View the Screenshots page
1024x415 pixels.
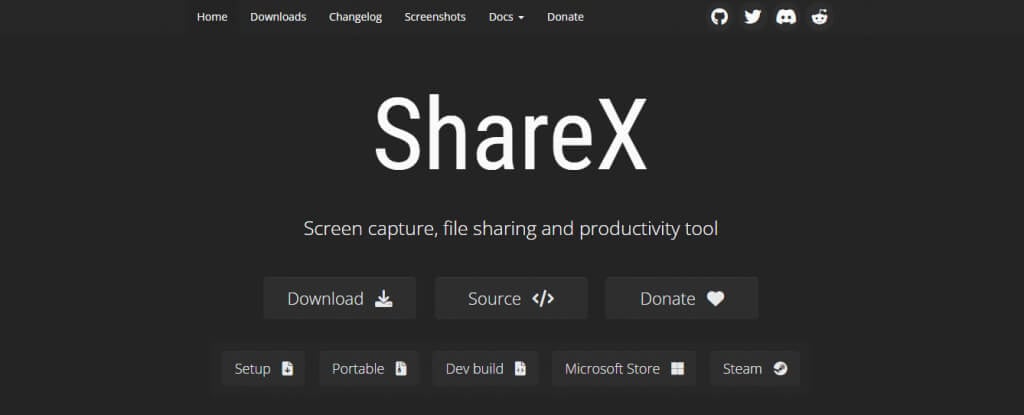tap(435, 17)
